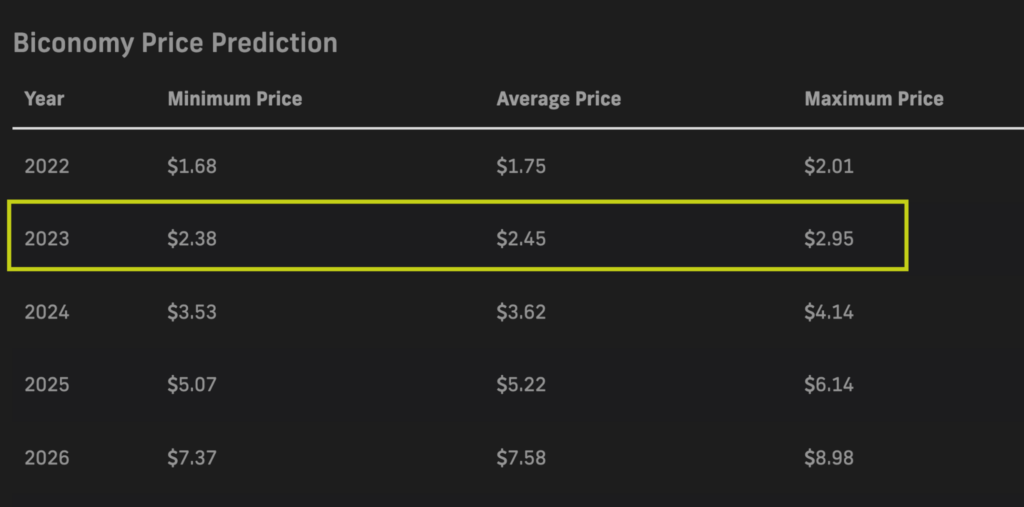Click the Biconomy Price Prediction heading

(x=175, y=43)
